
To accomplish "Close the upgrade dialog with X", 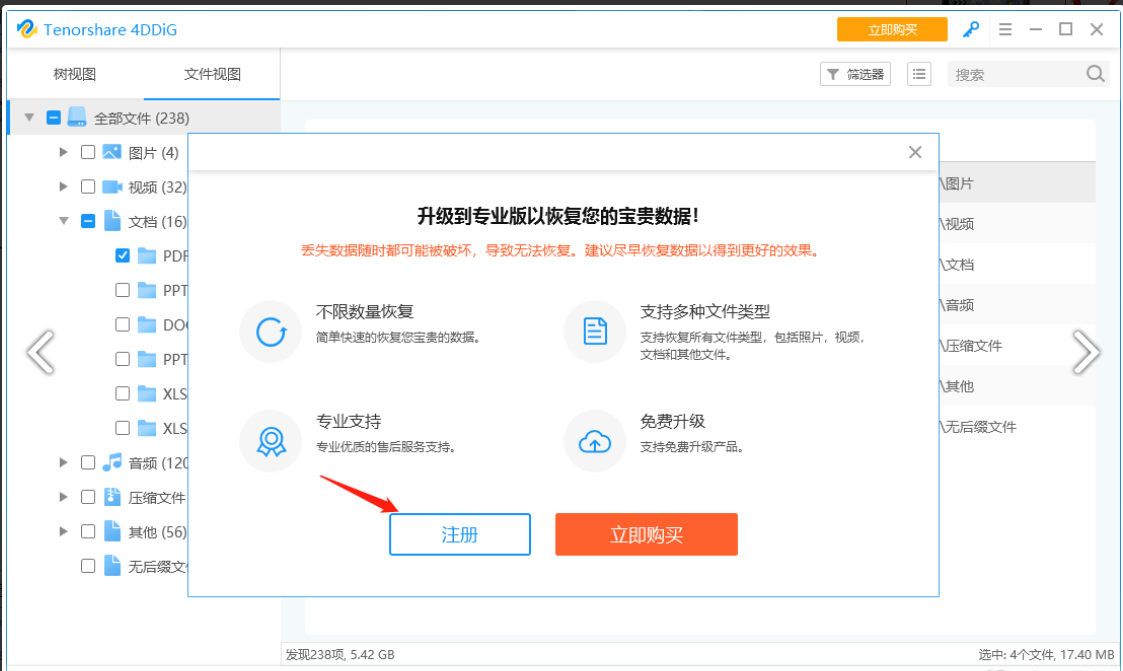I will coord(915,152).
